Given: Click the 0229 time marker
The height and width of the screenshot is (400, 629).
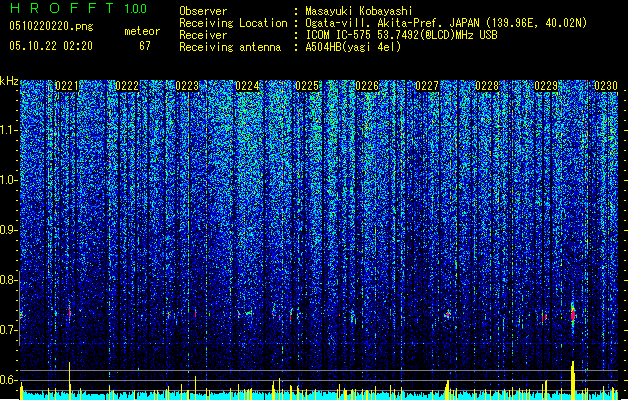Looking at the screenshot, I should pyautogui.click(x=546, y=86).
